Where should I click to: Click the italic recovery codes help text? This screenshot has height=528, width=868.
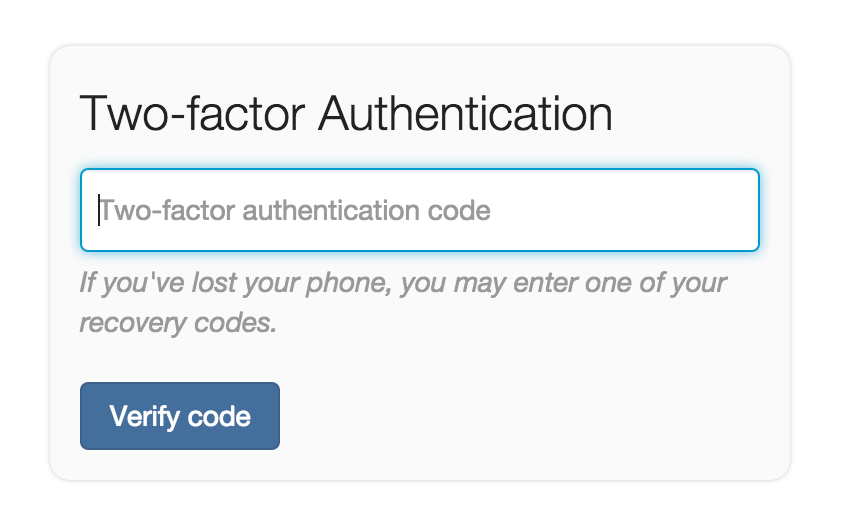click(x=403, y=303)
